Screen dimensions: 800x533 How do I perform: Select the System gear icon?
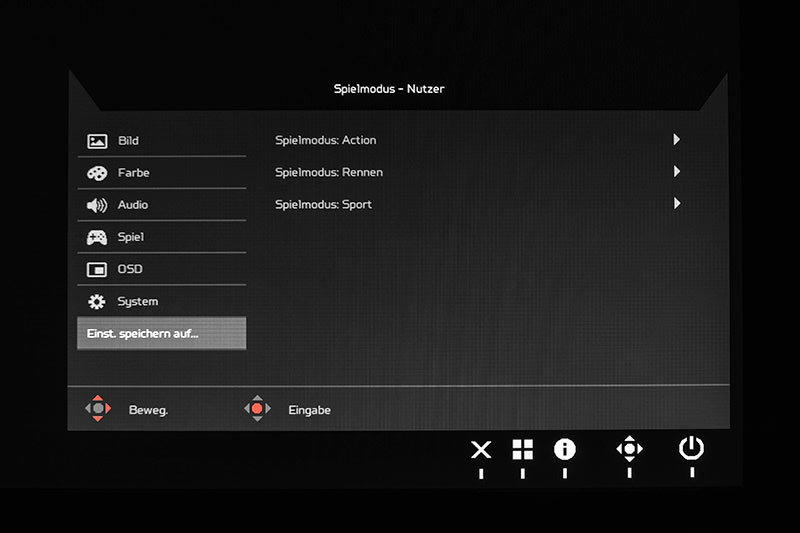click(x=96, y=301)
